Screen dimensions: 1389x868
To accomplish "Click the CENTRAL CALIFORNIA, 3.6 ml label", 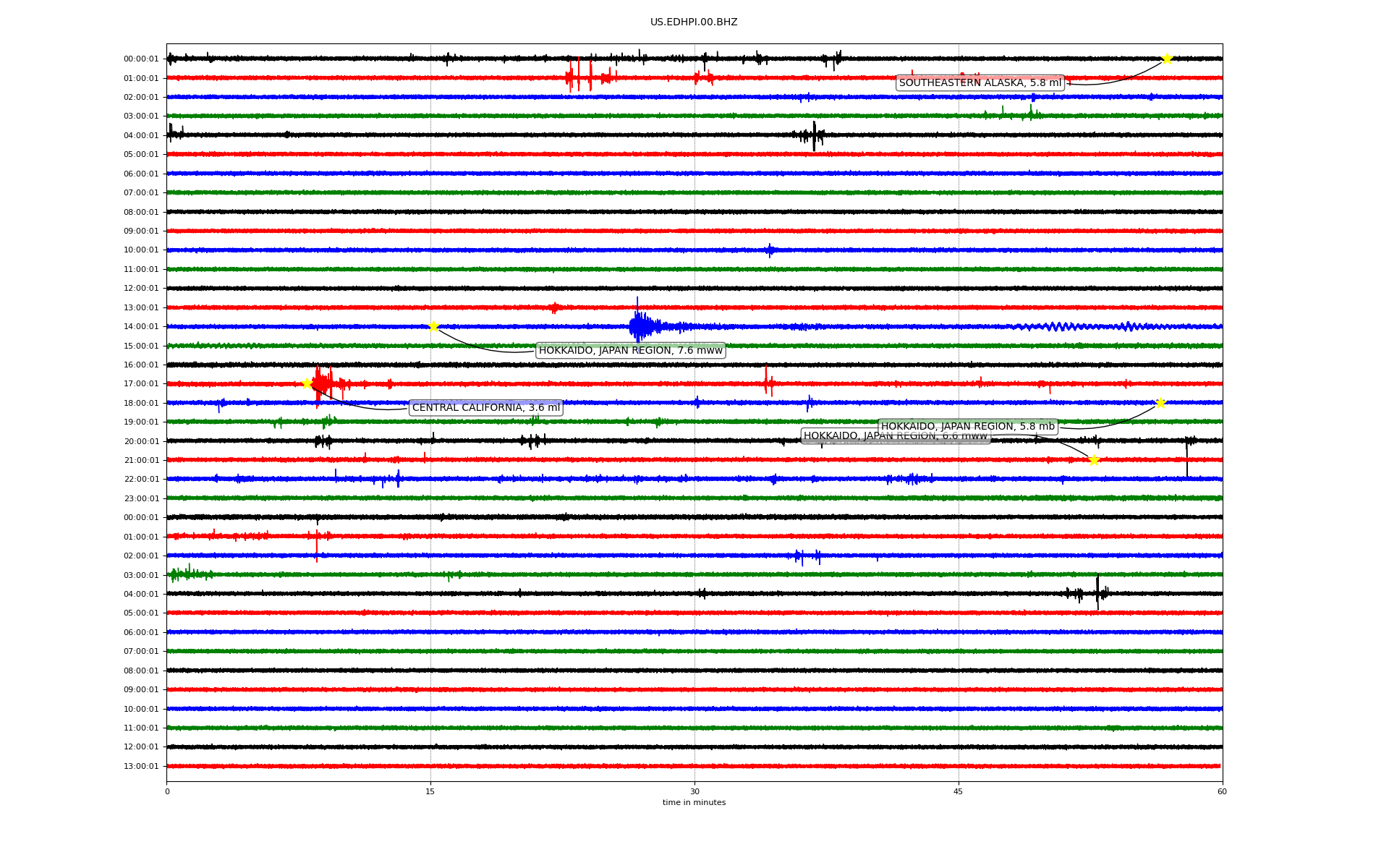I will (x=485, y=408).
